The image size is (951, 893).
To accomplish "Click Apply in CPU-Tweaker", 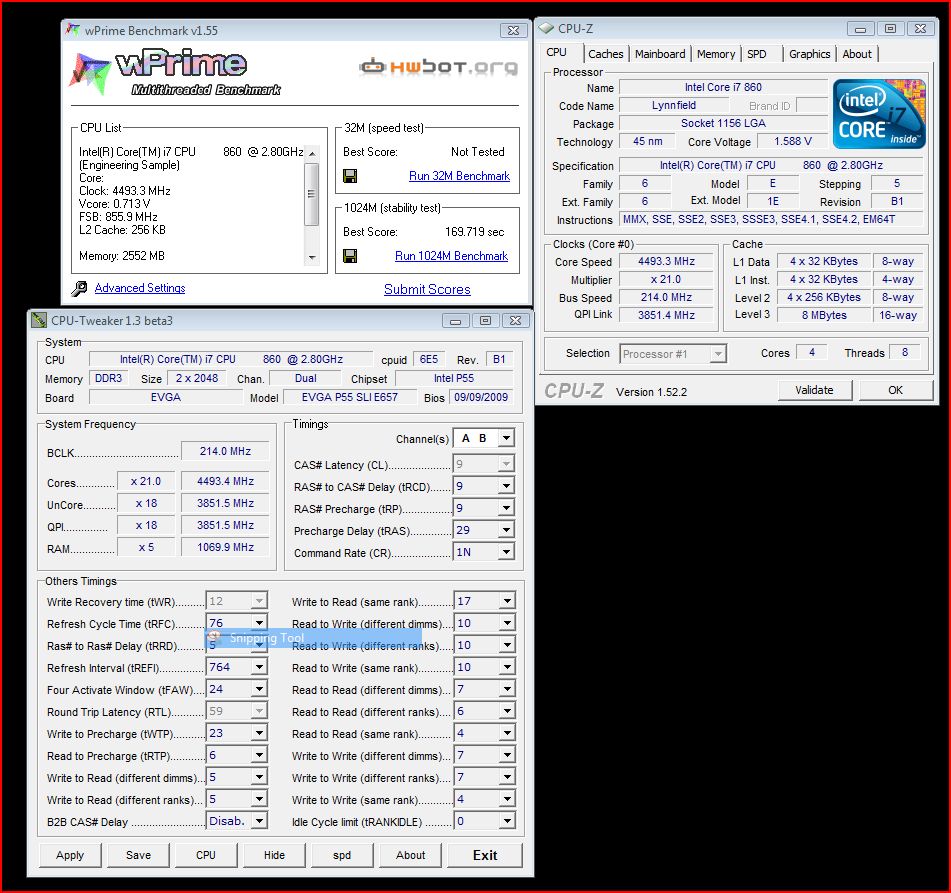I will [70, 855].
